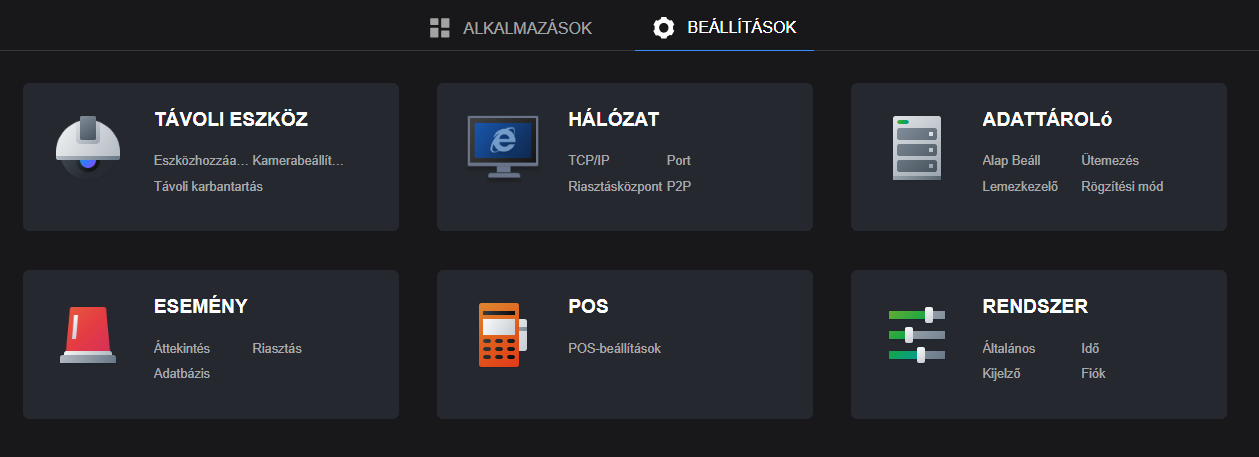Image resolution: width=1259 pixels, height=457 pixels.
Task: Go to Távoli karbantartás
Action: click(x=208, y=186)
